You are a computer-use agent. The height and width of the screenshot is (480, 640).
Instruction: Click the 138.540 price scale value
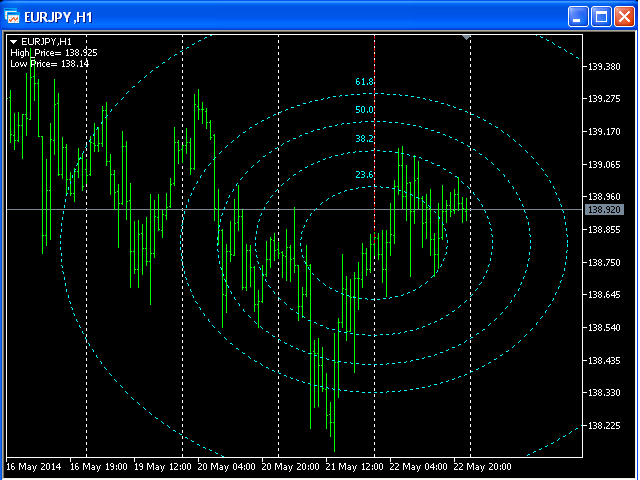[604, 328]
